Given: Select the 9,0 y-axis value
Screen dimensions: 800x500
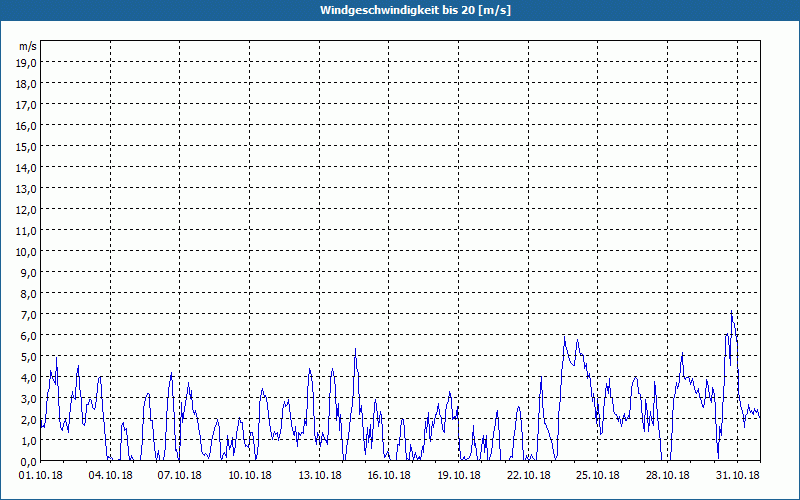Looking at the screenshot, I should (29, 272).
